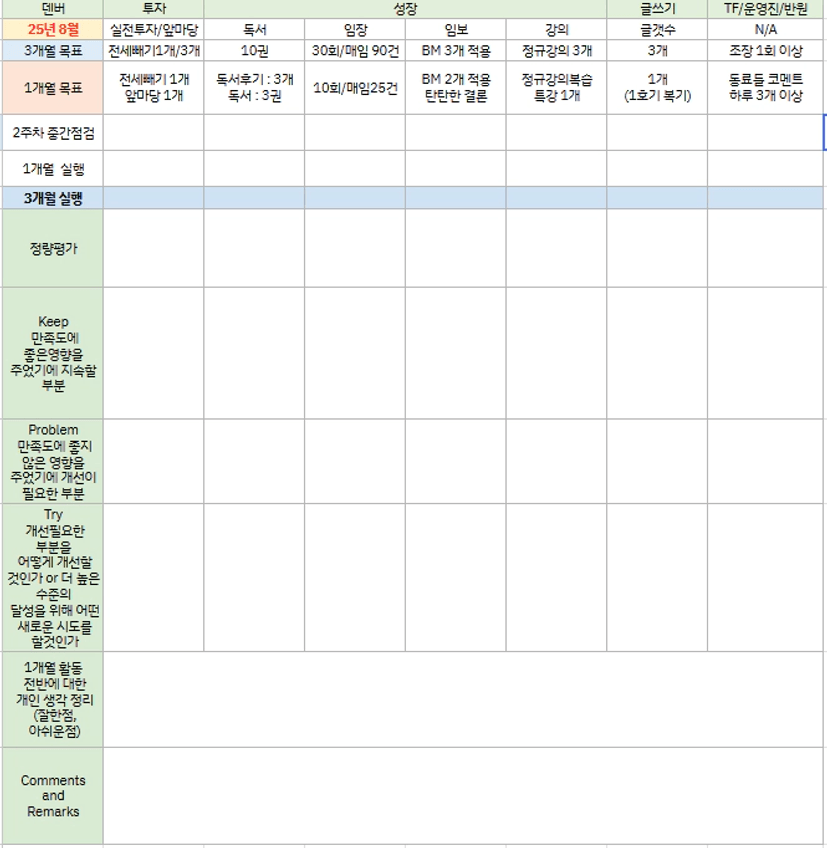
Task: Select the '정규강의복습 특강 1개' cell
Action: [x=556, y=88]
